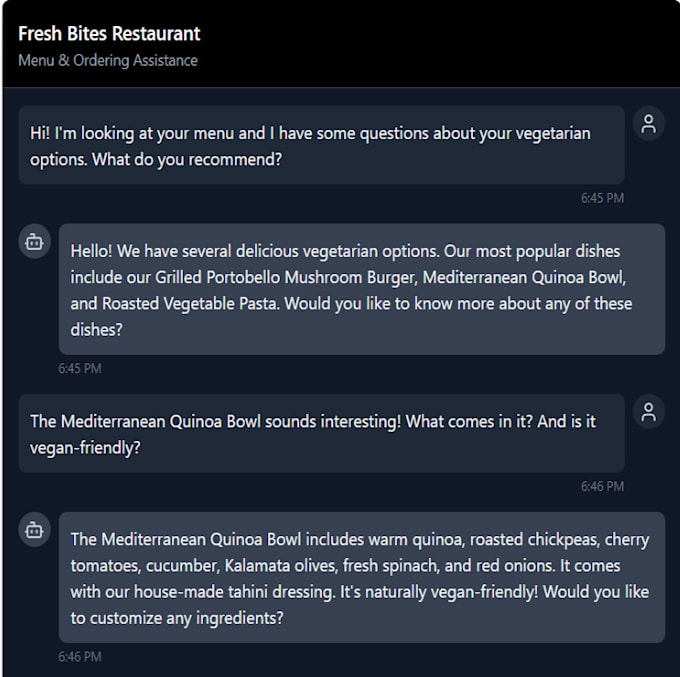Select the bot's Hello greeting message bubble
This screenshot has width=680, height=677.
click(x=361, y=289)
